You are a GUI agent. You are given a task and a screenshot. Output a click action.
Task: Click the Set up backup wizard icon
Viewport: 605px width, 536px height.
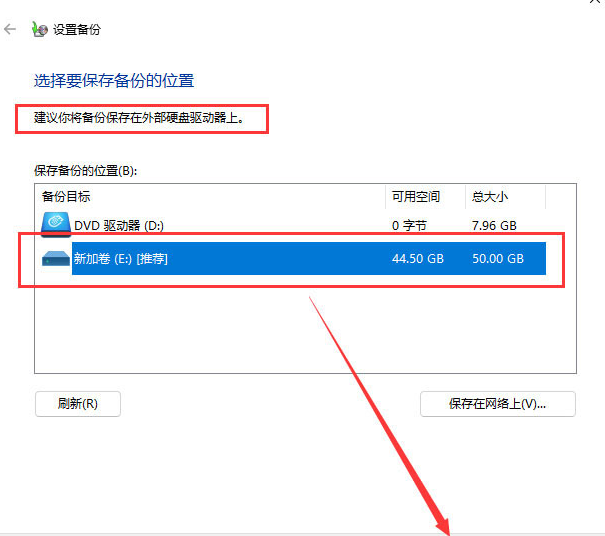pos(37,29)
